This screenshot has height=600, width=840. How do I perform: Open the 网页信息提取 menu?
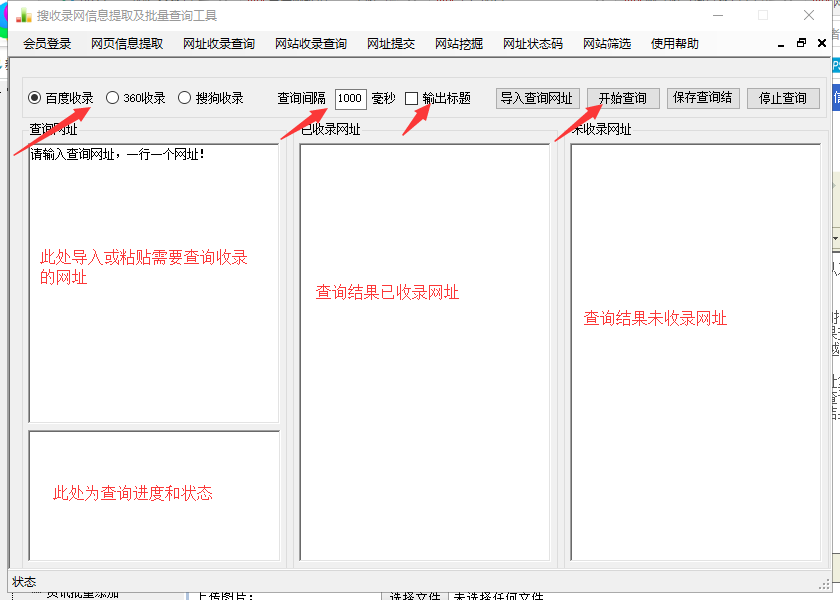pos(127,44)
